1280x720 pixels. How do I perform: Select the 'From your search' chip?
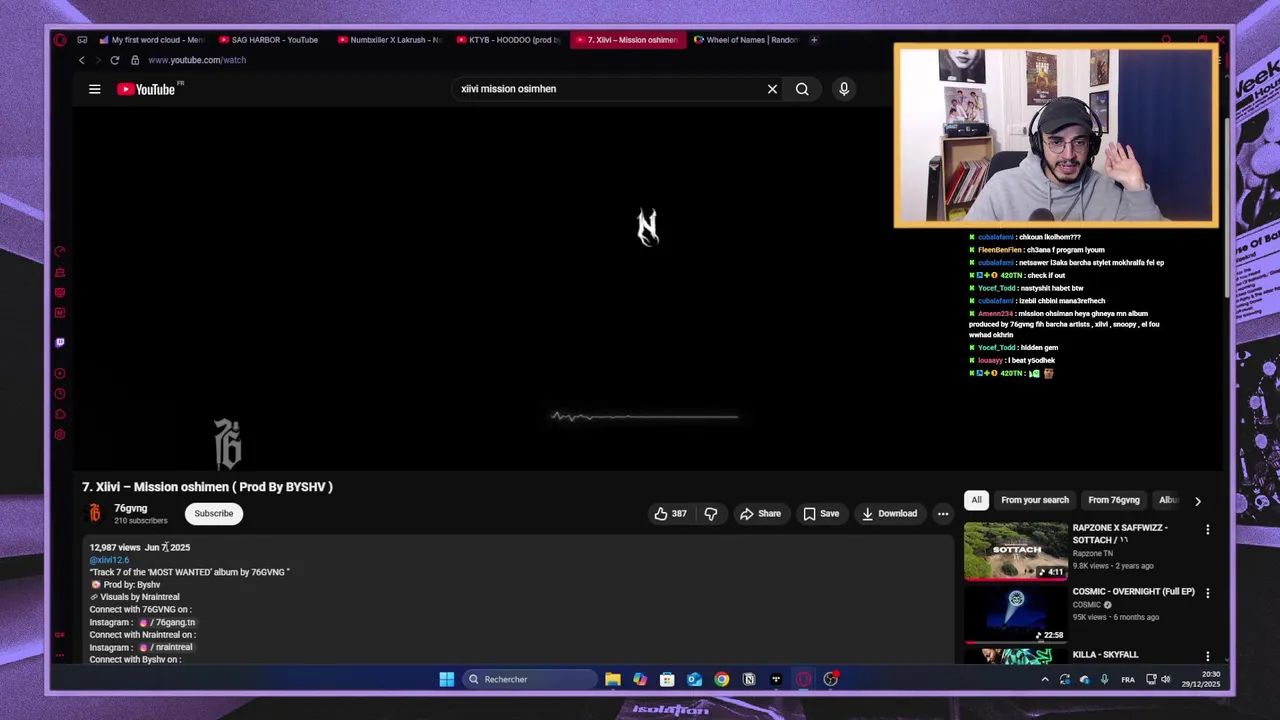pos(1035,500)
